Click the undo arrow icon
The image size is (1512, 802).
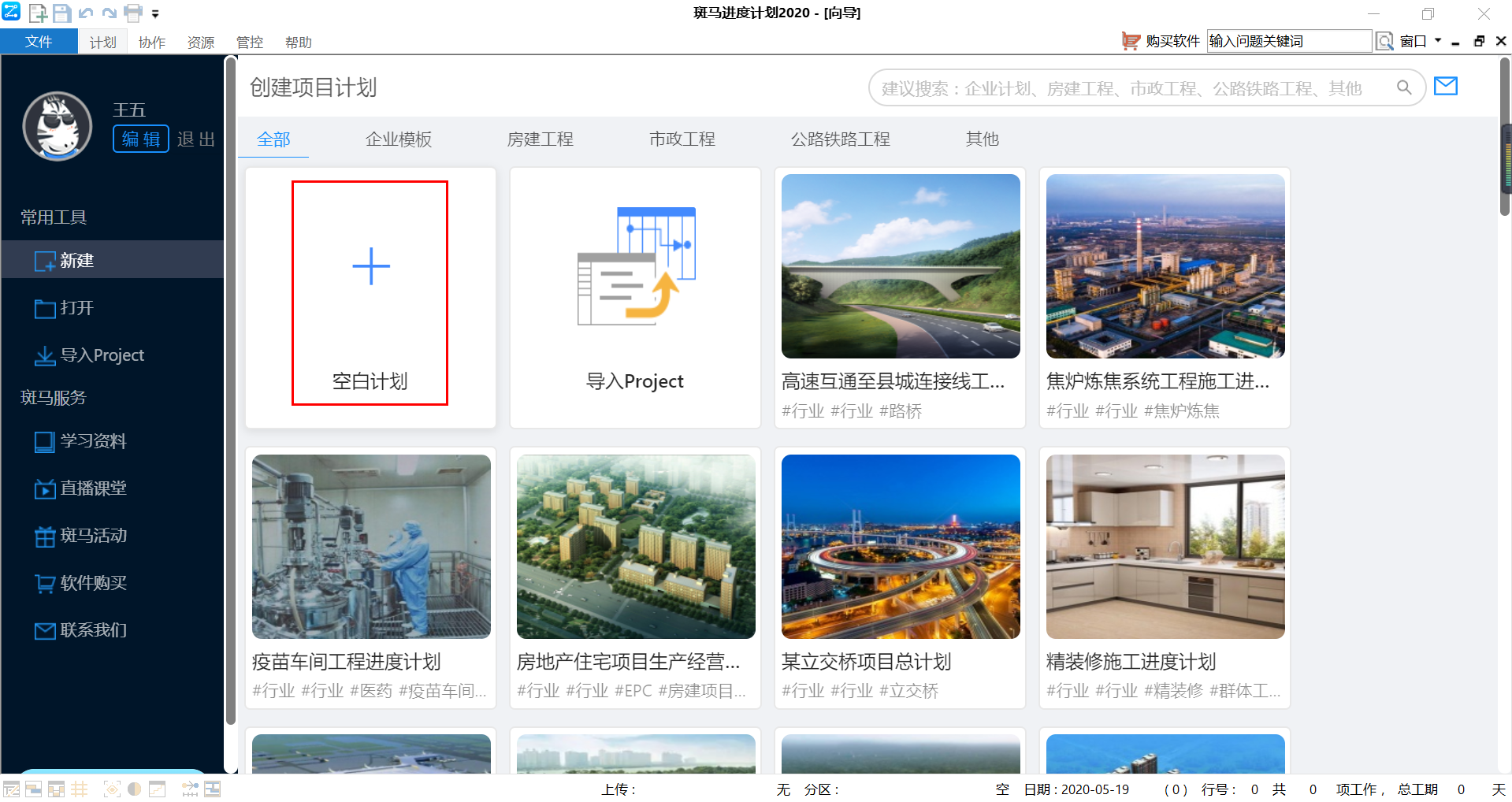pyautogui.click(x=86, y=13)
